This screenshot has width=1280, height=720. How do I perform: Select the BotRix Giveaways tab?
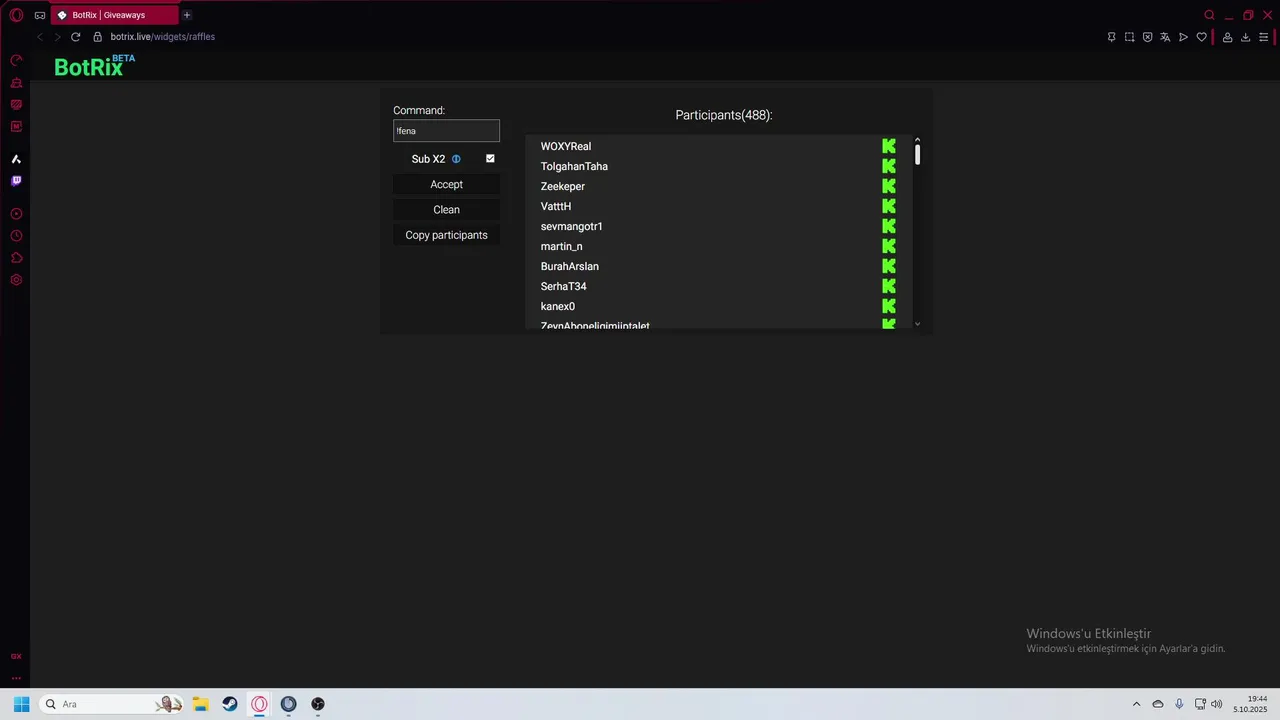pyautogui.click(x=113, y=15)
